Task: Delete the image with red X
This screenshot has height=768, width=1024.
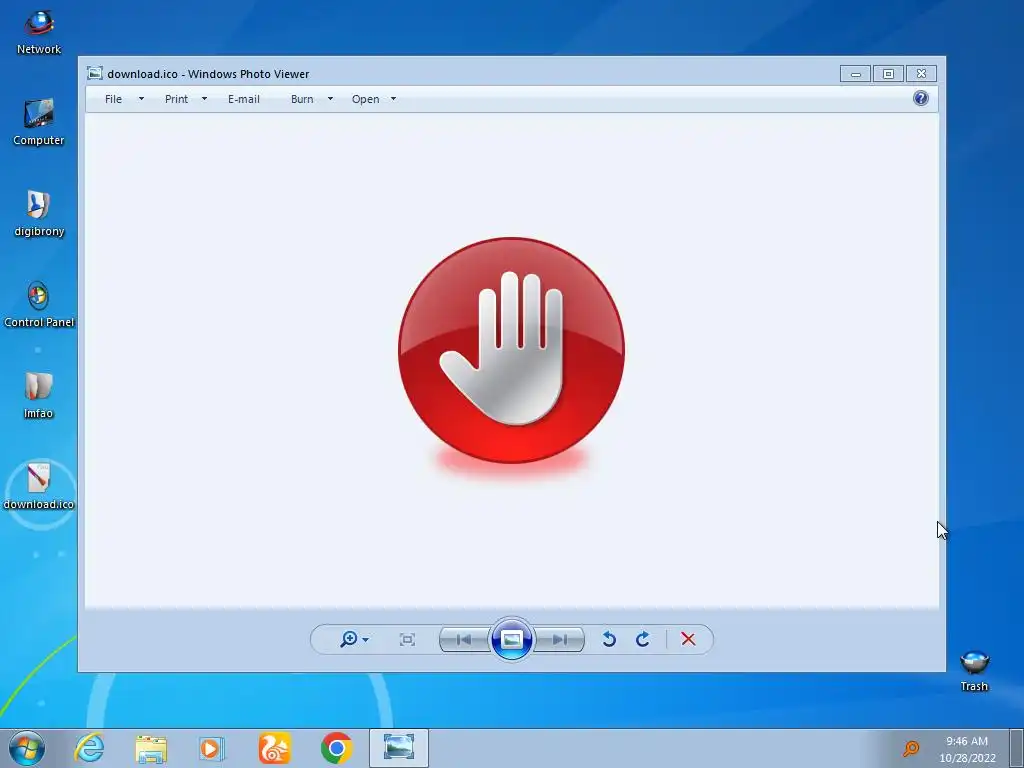Action: [x=688, y=639]
